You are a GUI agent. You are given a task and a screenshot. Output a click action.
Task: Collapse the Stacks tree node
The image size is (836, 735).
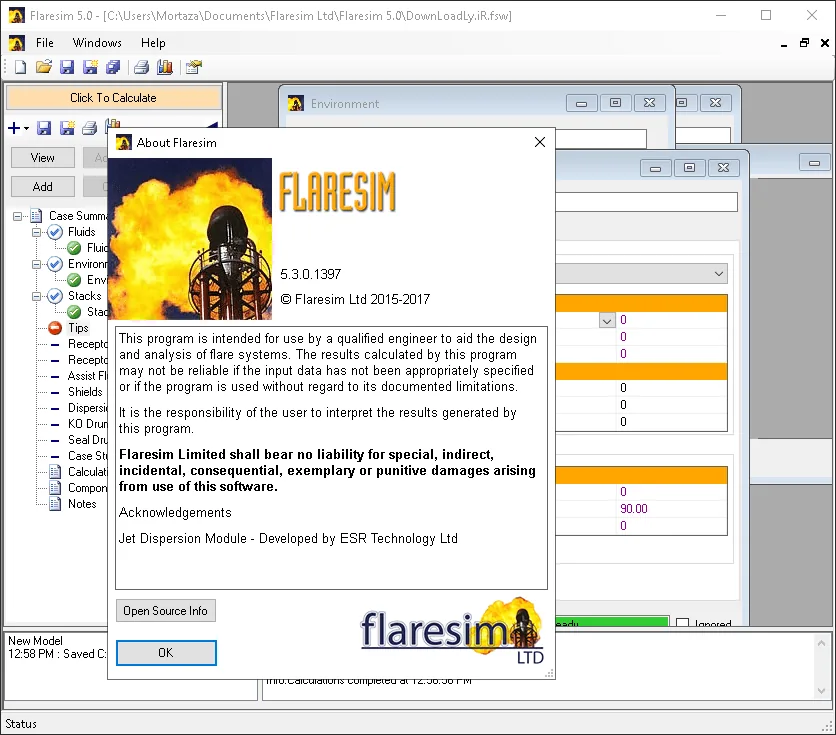tap(36, 296)
